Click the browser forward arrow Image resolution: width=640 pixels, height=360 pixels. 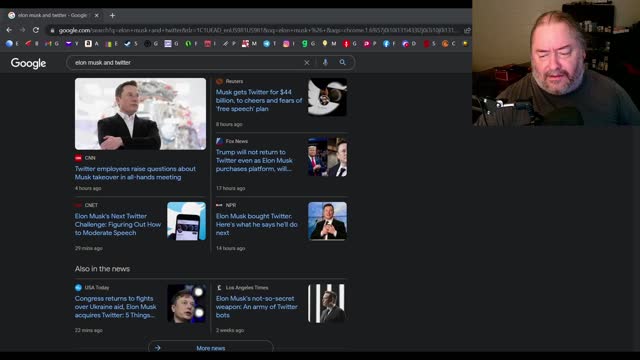coord(22,30)
